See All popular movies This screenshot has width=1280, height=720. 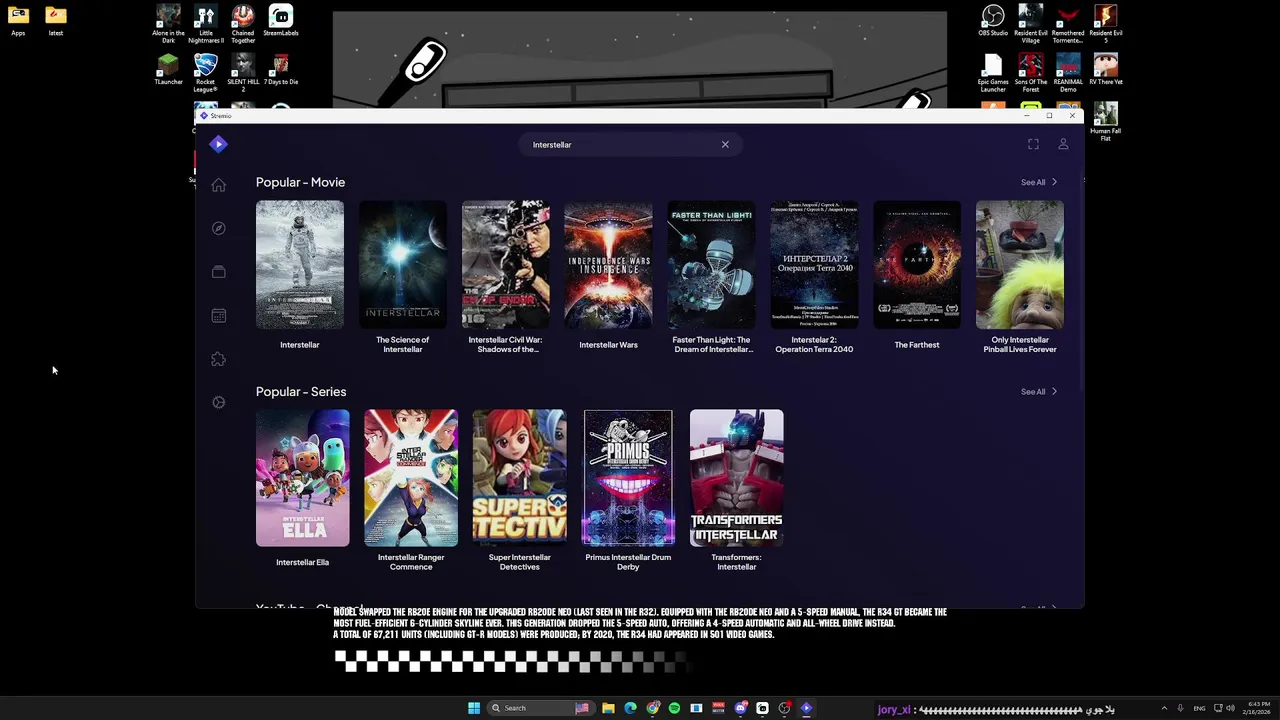tap(1039, 182)
